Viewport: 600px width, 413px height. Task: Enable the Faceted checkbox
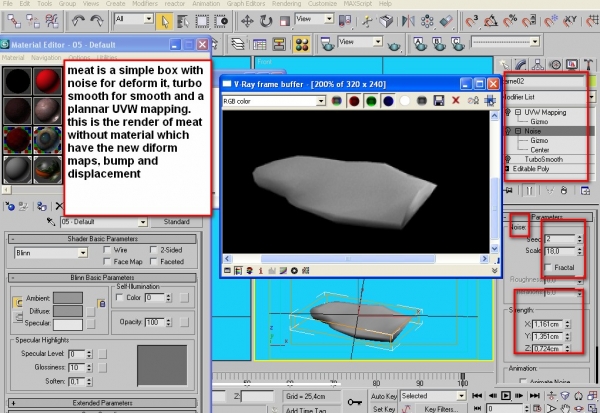point(154,261)
